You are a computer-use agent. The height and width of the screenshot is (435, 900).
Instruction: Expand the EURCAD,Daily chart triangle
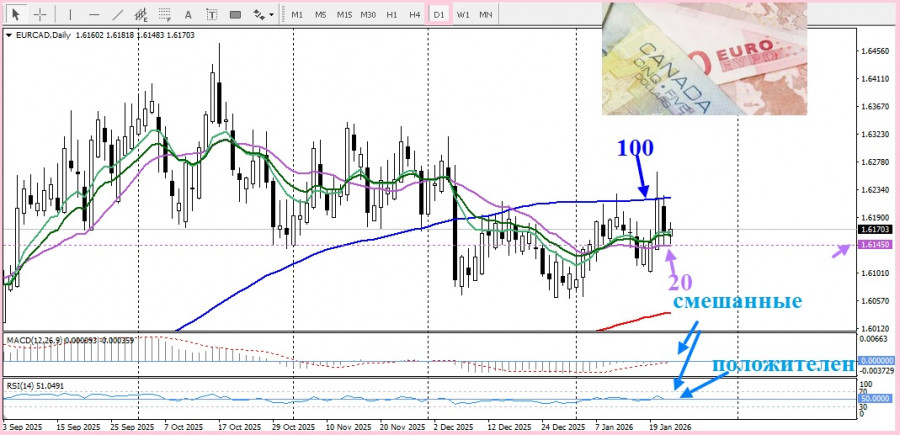click(8, 35)
